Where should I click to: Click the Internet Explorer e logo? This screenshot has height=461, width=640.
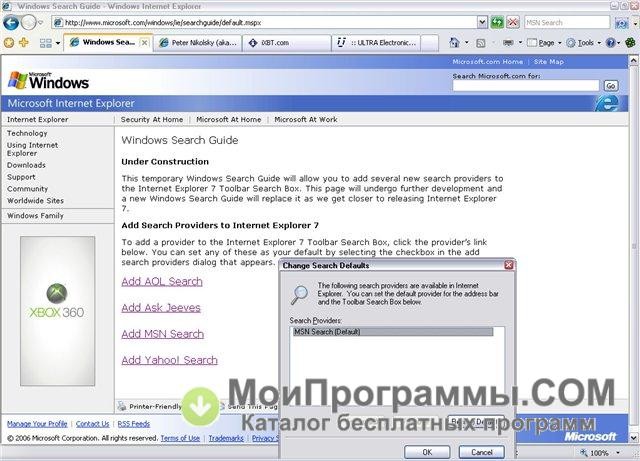(606, 103)
